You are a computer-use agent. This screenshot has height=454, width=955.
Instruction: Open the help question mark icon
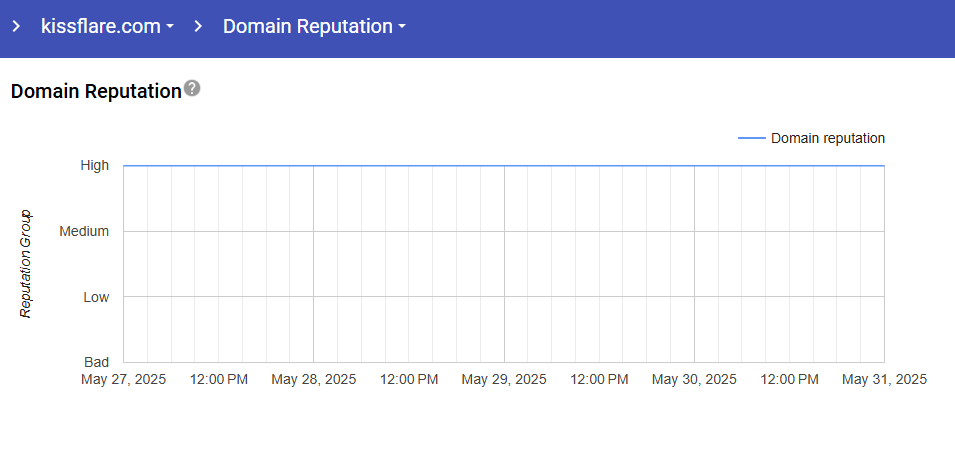192,88
